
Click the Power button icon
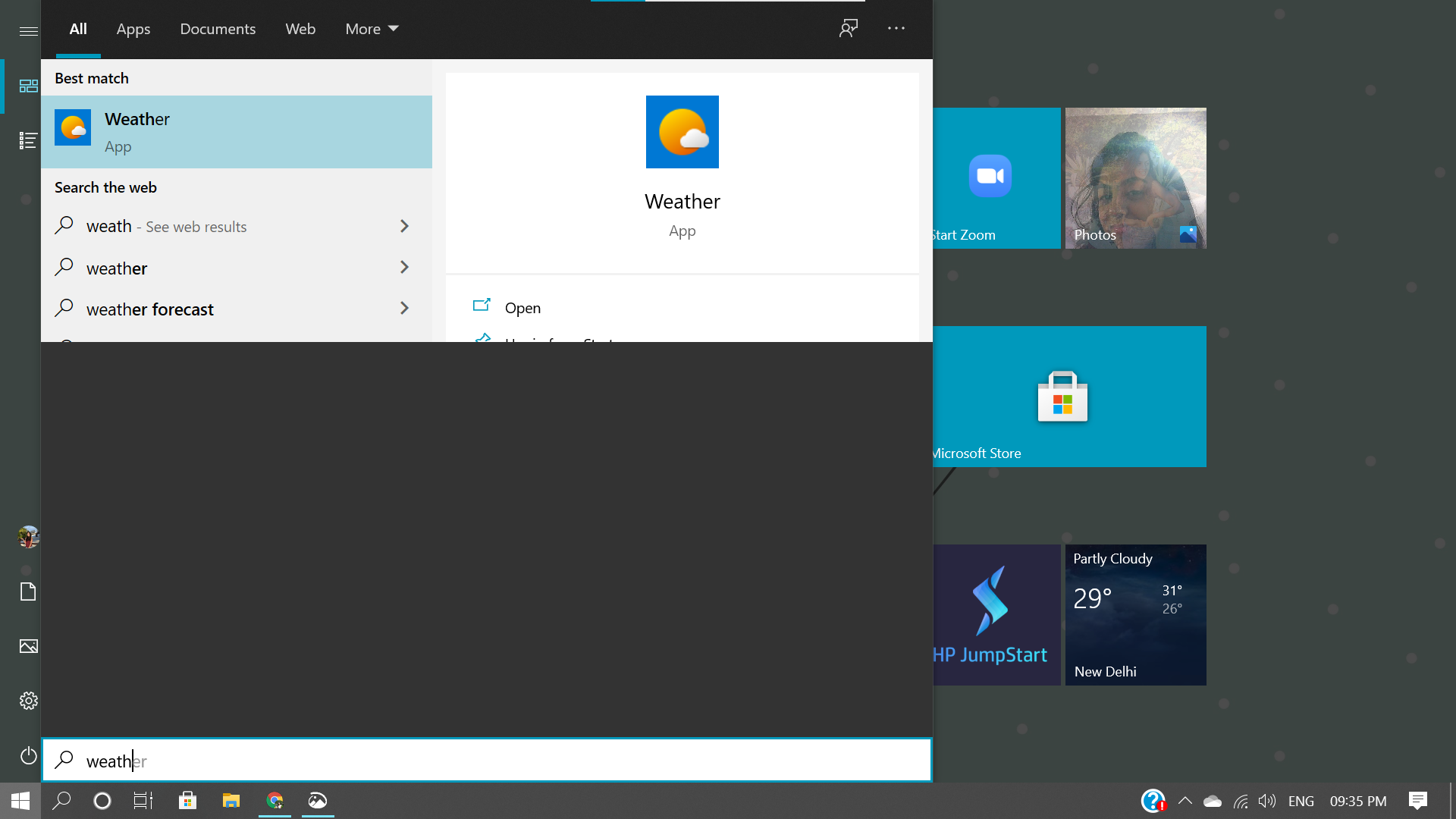point(28,755)
